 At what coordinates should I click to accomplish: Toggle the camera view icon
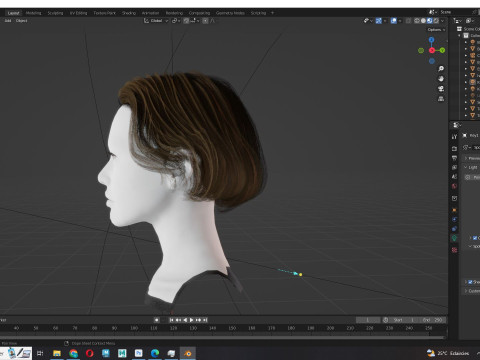pyautogui.click(x=441, y=89)
